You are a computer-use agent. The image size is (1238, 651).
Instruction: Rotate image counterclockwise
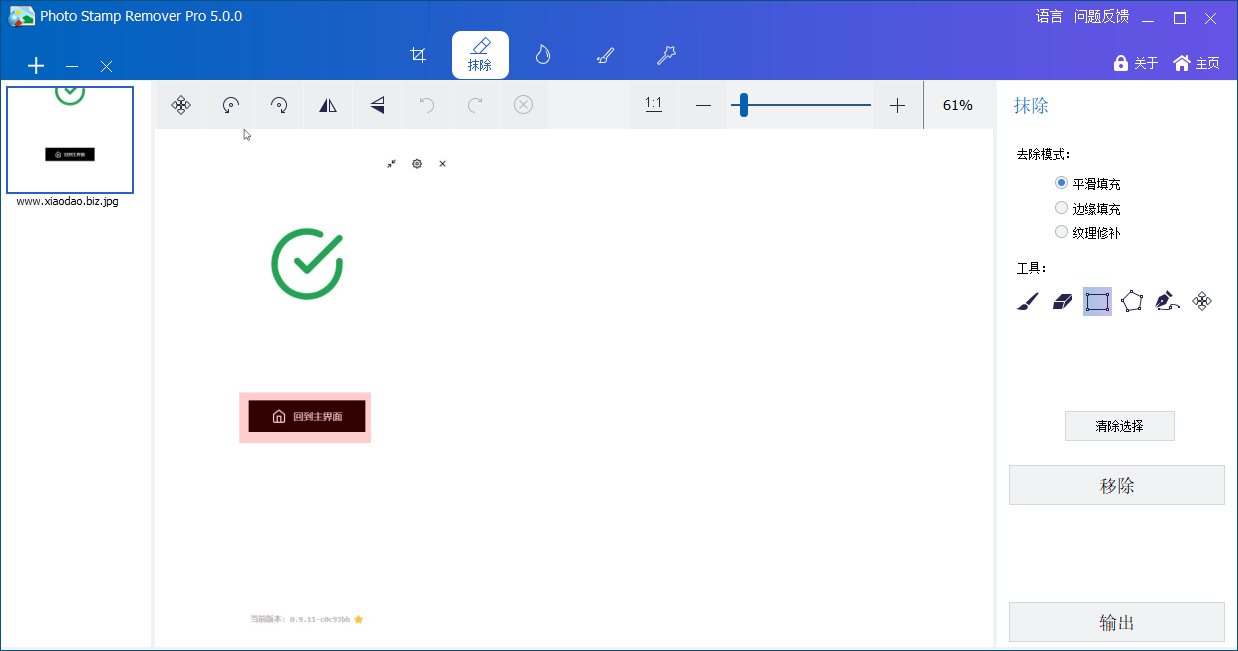(230, 105)
